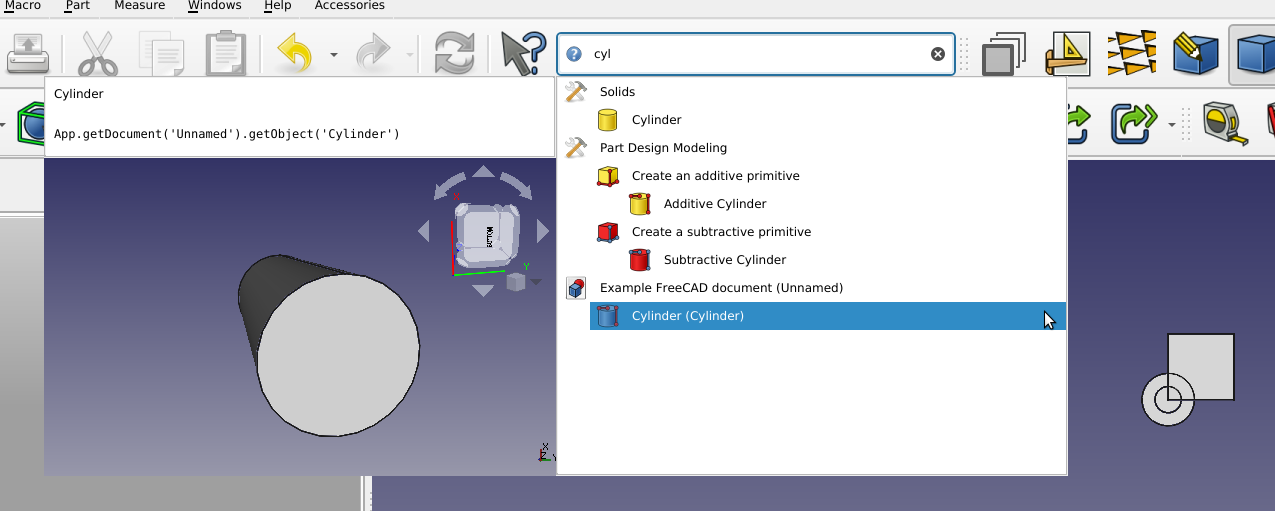1275x511 pixels.
Task: Clear the search field text
Action: pos(938,54)
